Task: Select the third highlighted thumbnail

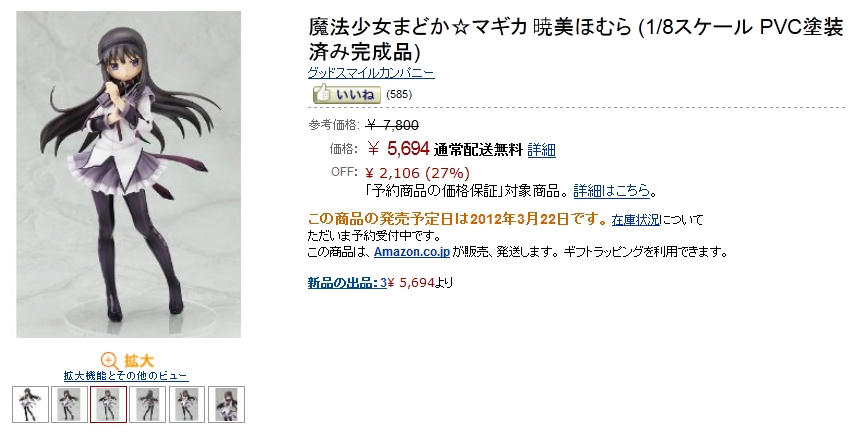Action: tap(109, 404)
